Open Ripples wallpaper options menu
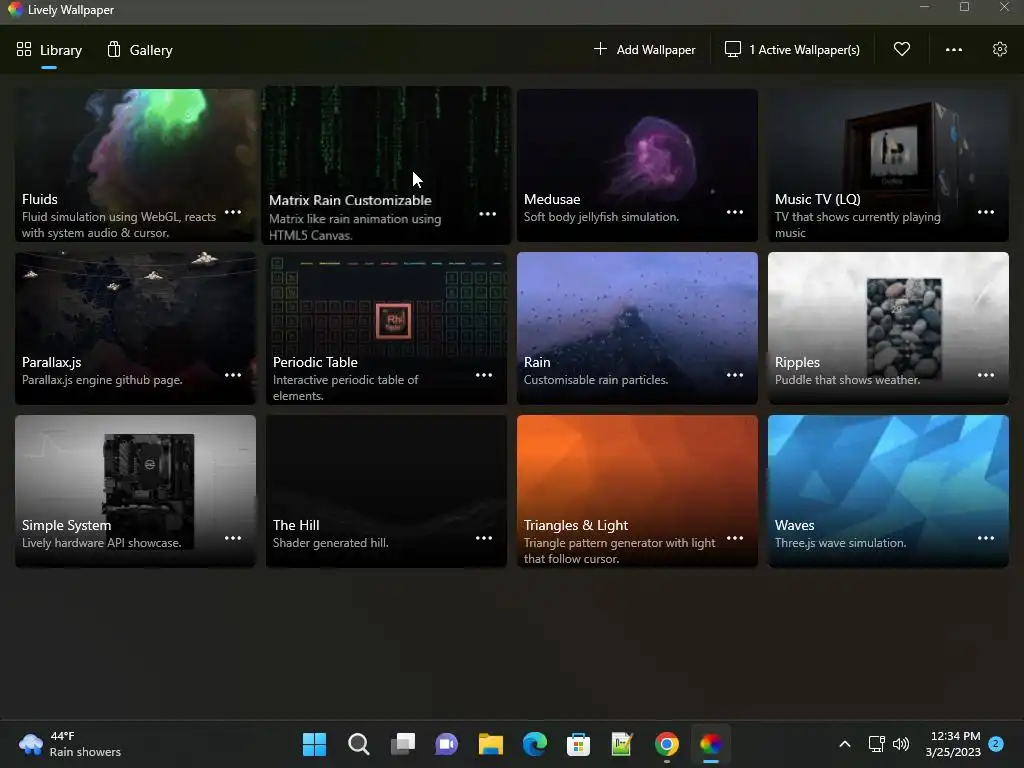The image size is (1024, 768). tap(985, 376)
